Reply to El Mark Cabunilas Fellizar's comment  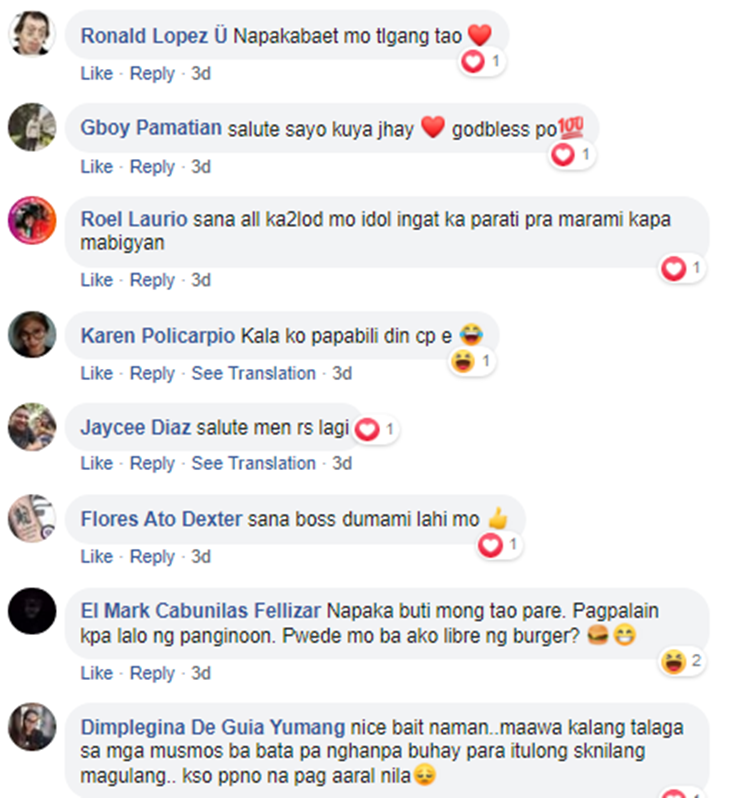tap(152, 673)
